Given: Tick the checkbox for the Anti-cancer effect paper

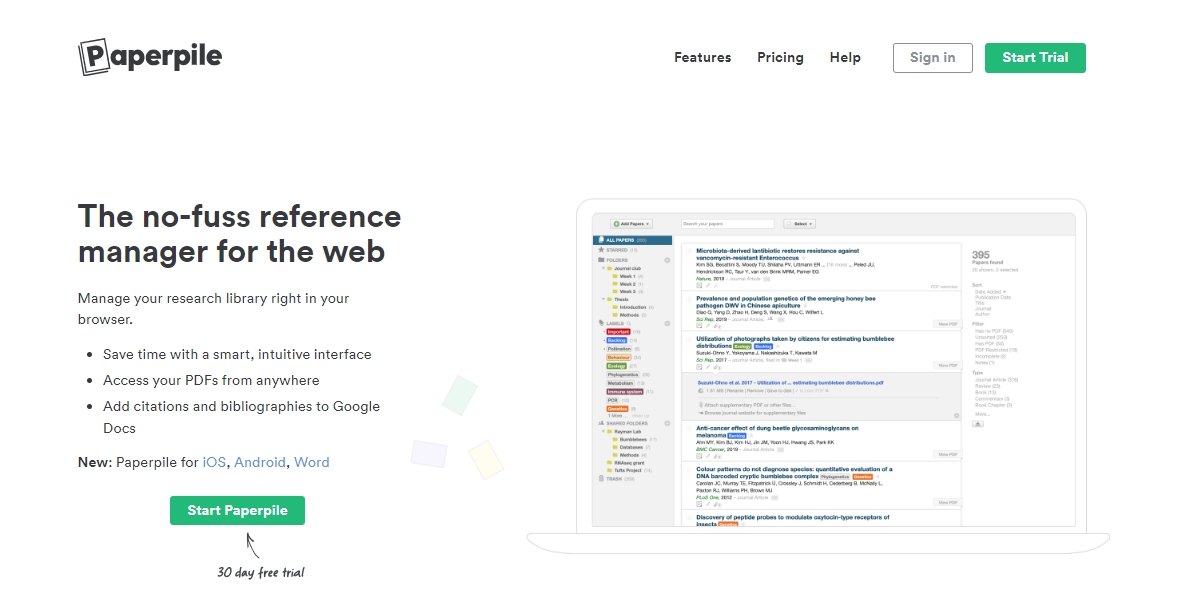Looking at the screenshot, I should point(689,428).
